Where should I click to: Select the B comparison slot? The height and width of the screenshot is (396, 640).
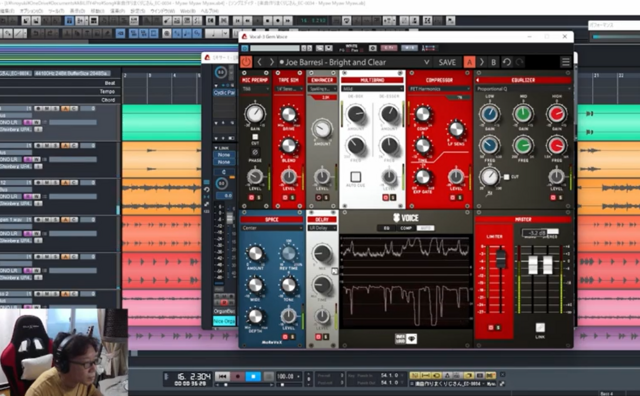[493, 62]
